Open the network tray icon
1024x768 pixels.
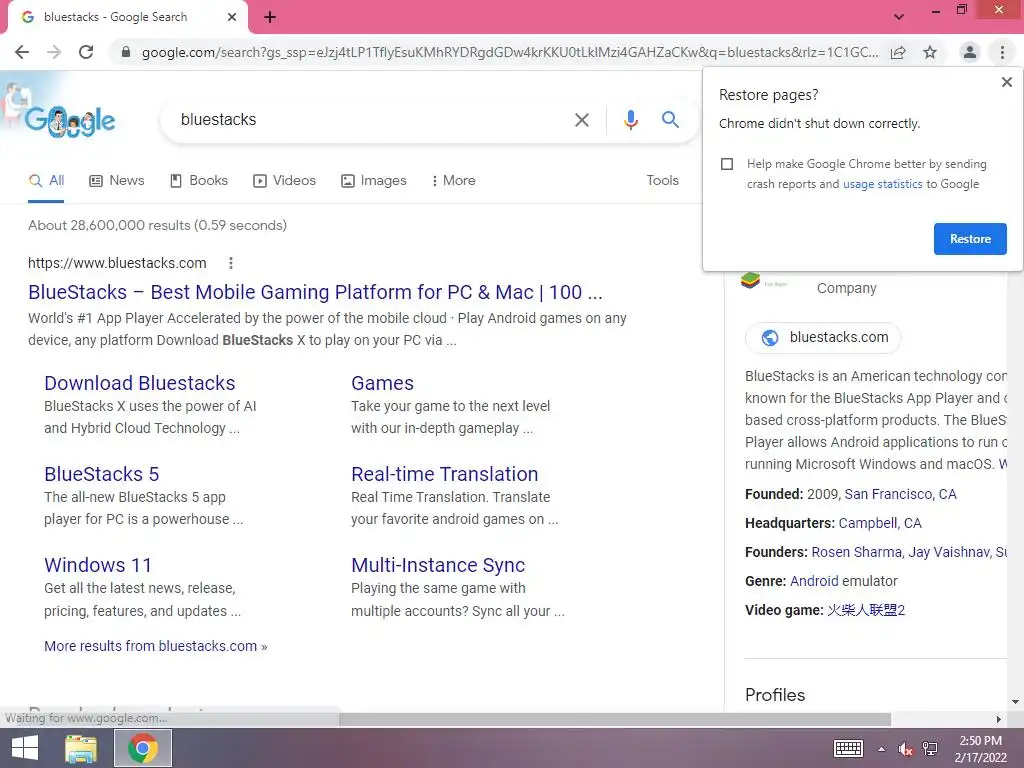(x=930, y=749)
